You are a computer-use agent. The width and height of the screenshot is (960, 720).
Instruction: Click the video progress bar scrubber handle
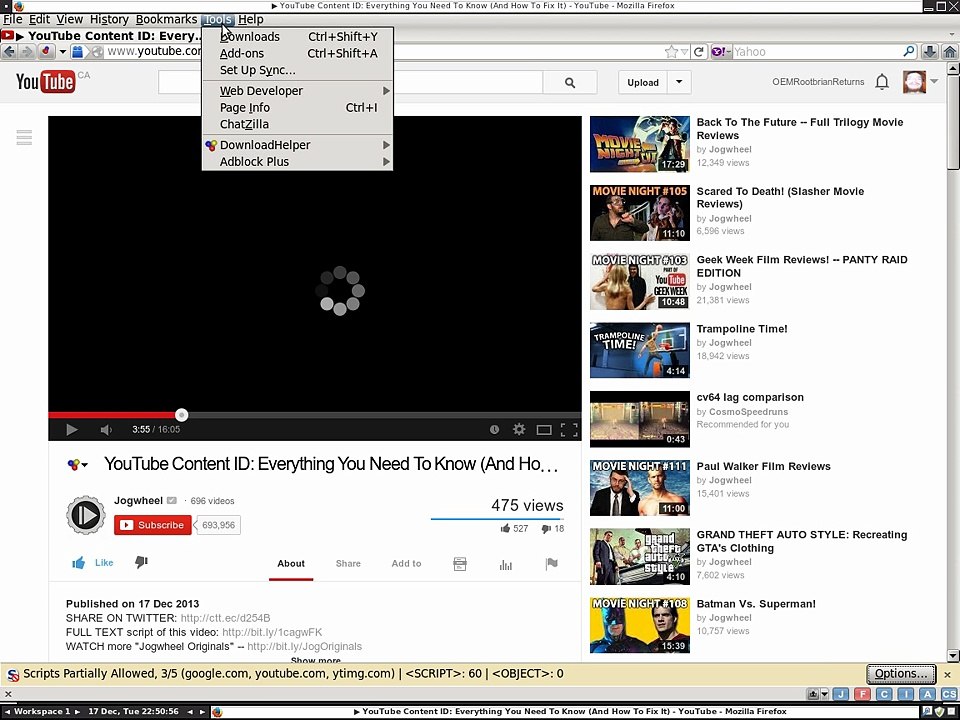pos(181,415)
